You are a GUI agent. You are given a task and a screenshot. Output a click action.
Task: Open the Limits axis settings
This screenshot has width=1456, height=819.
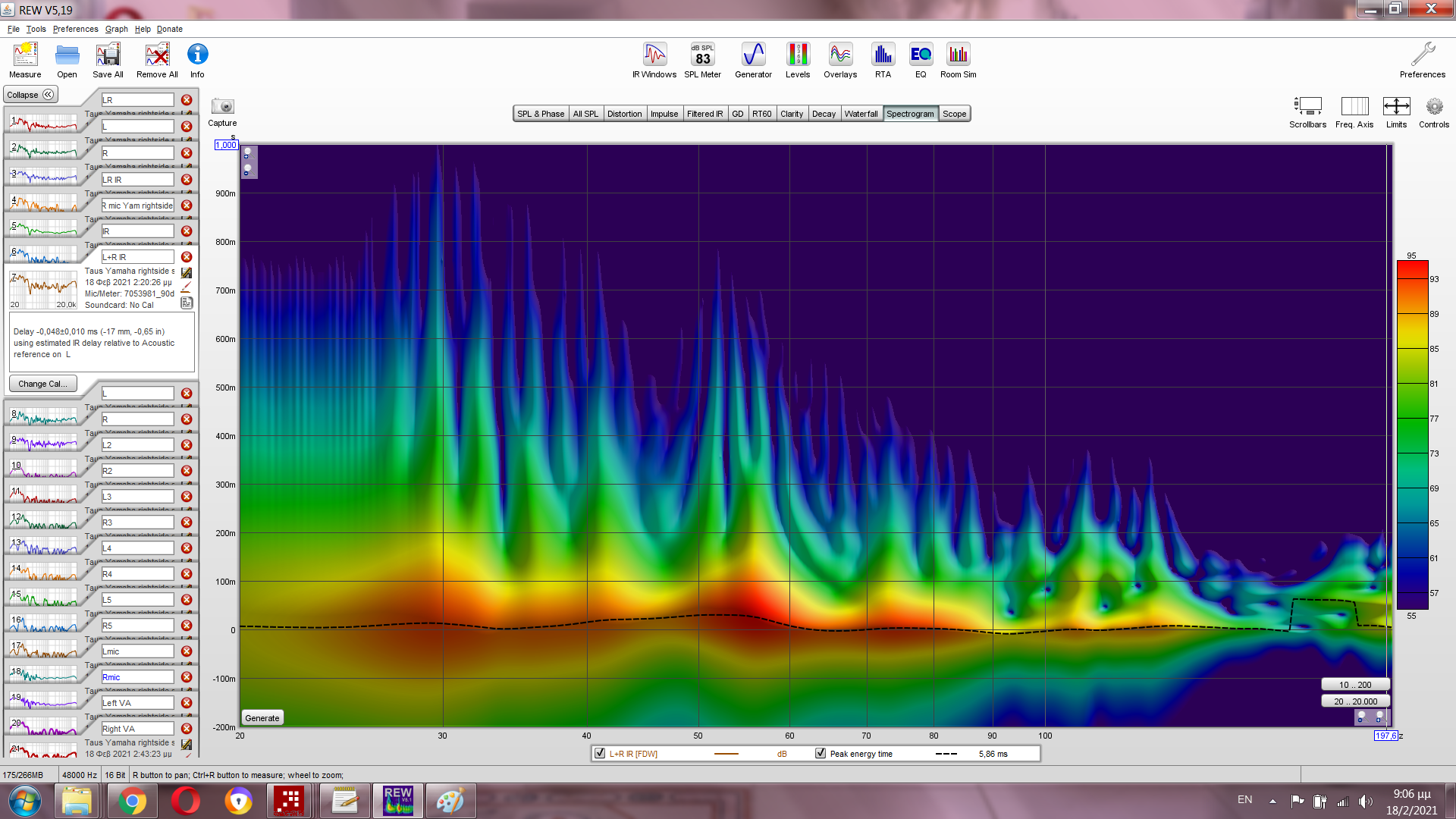coord(1396,107)
